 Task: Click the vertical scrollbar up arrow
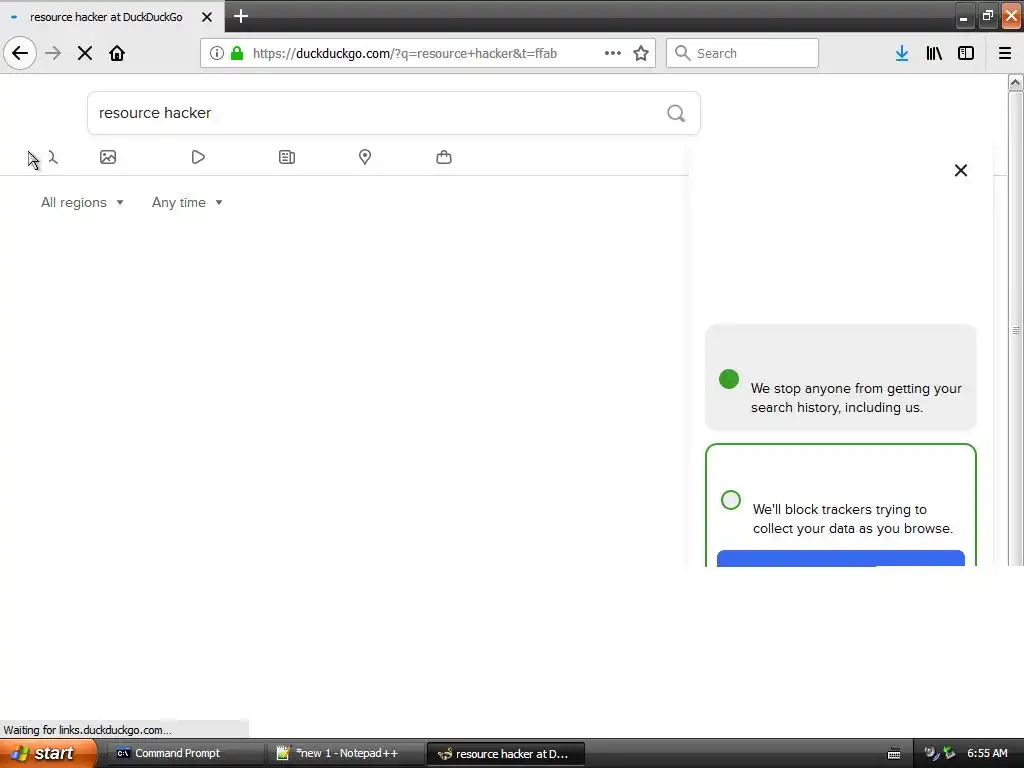point(1016,82)
